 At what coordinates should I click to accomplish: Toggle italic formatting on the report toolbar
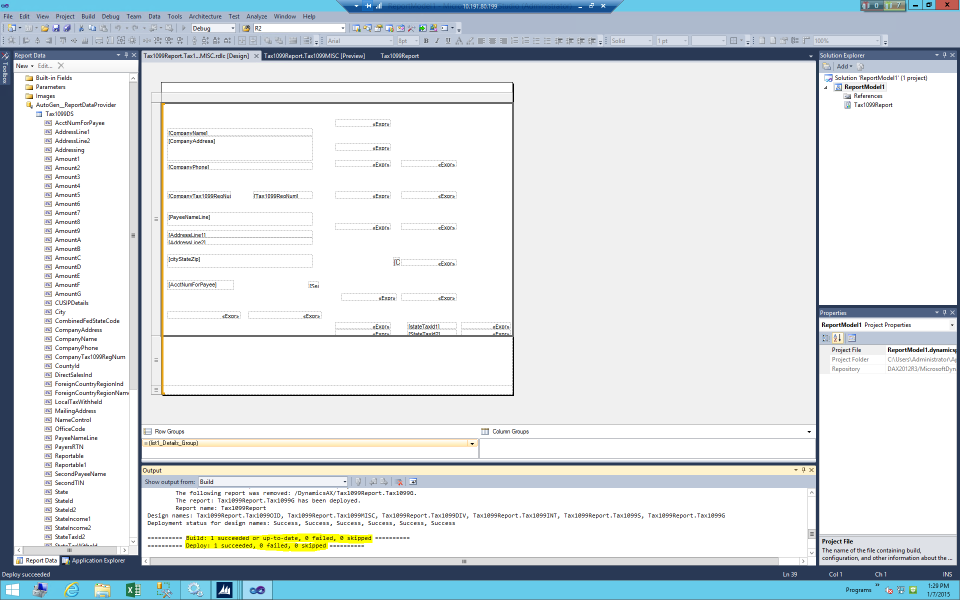coord(437,39)
